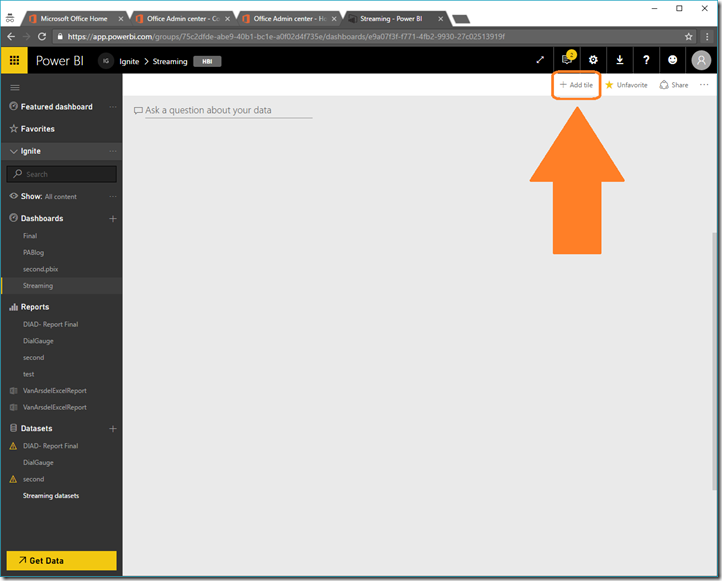Click the Get Data button

click(x=62, y=560)
